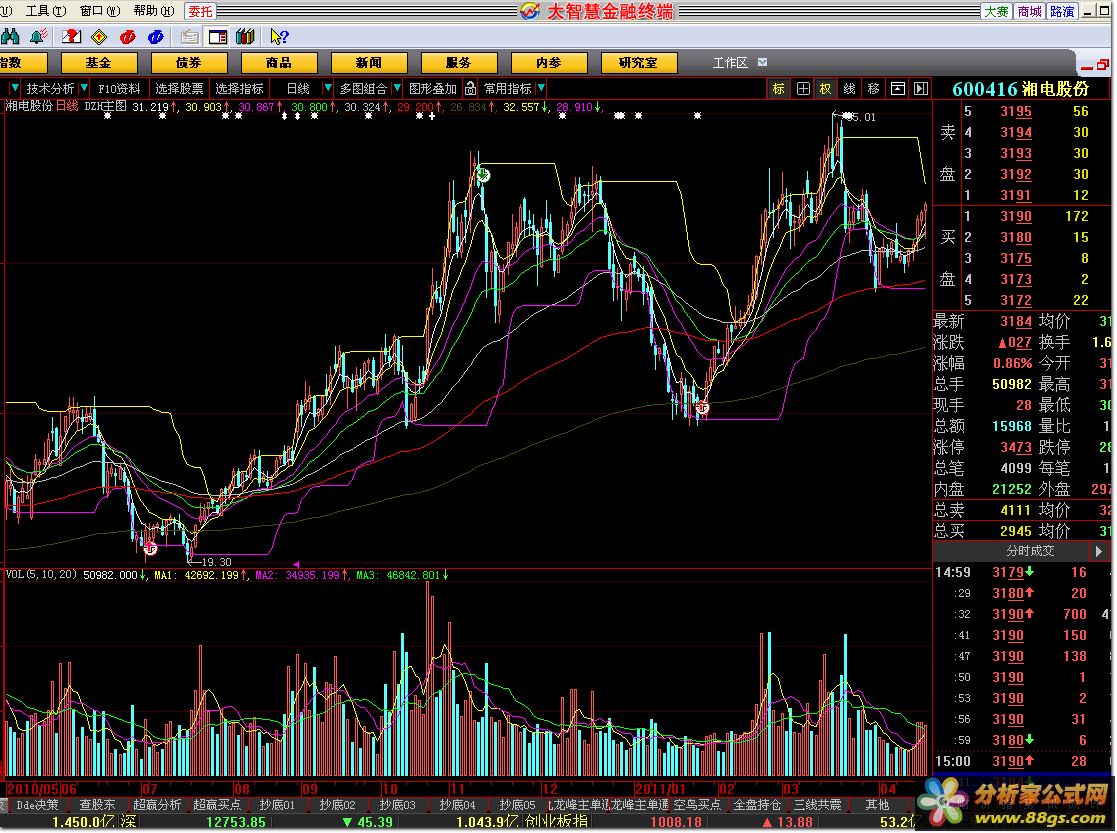This screenshot has height=833, width=1117.
Task: Select the 债券 bonds tab
Action: 189,63
